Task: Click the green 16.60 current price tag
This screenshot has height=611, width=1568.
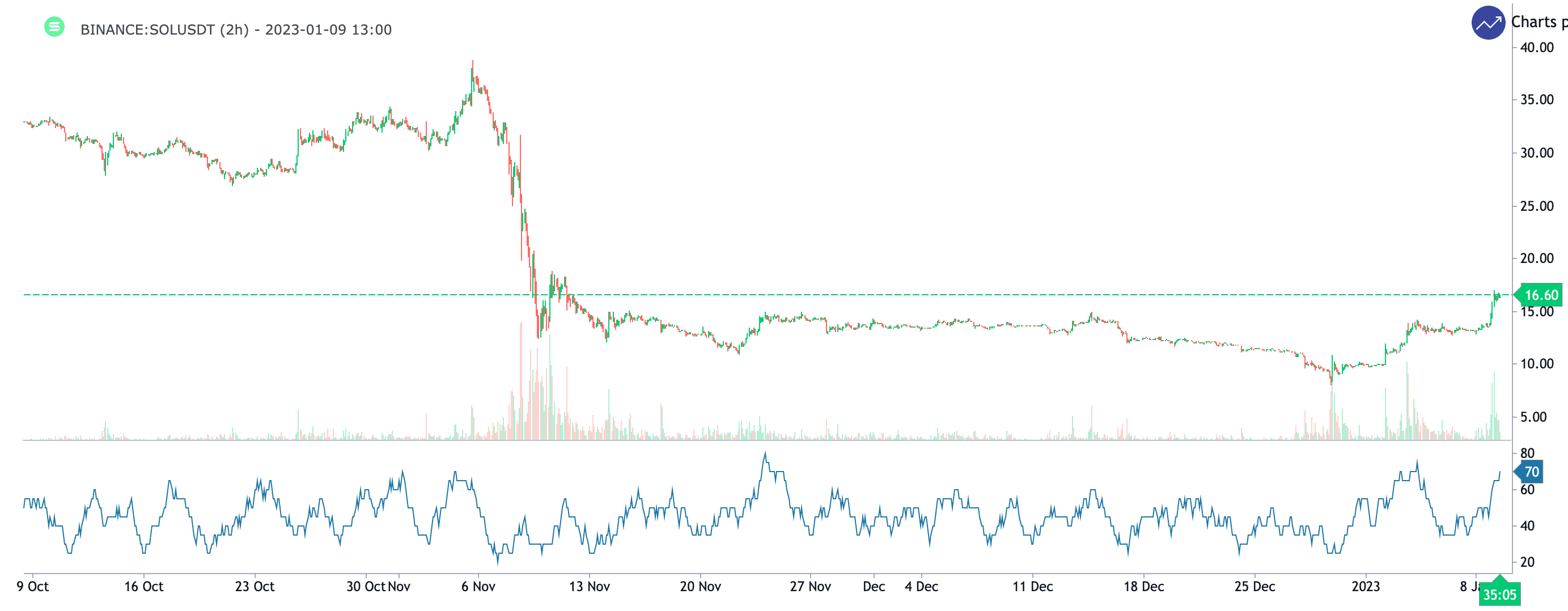Action: coord(1540,295)
